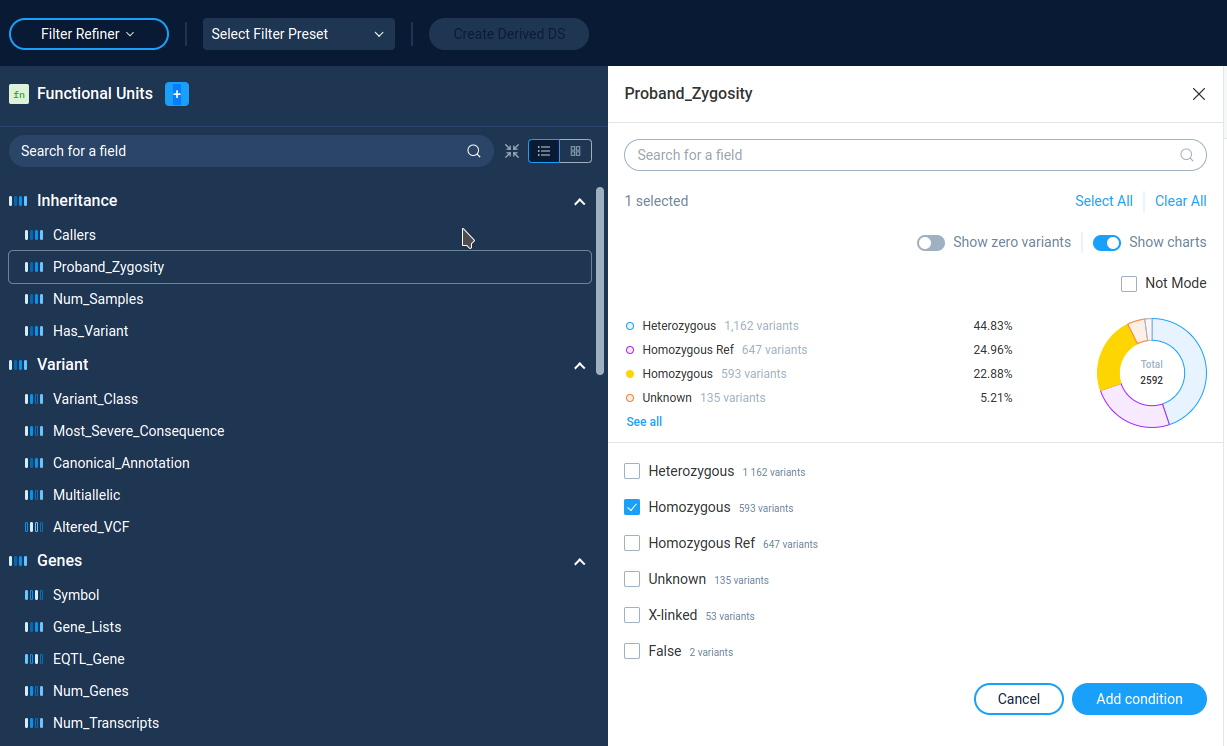
Task: Click the bar icon next to Canonical_Annotation
Action: tap(34, 463)
